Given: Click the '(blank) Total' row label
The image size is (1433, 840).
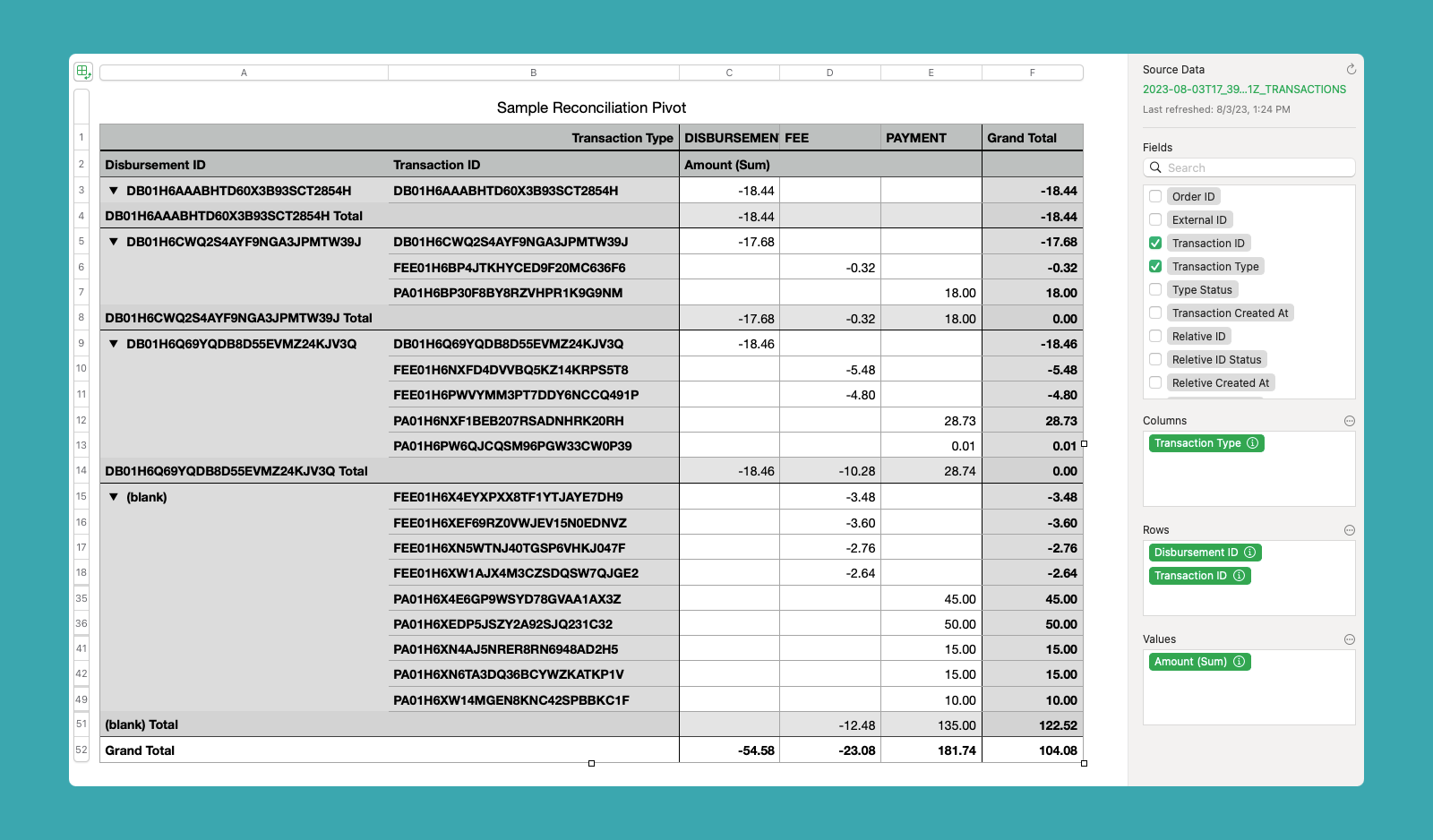Looking at the screenshot, I should (142, 724).
